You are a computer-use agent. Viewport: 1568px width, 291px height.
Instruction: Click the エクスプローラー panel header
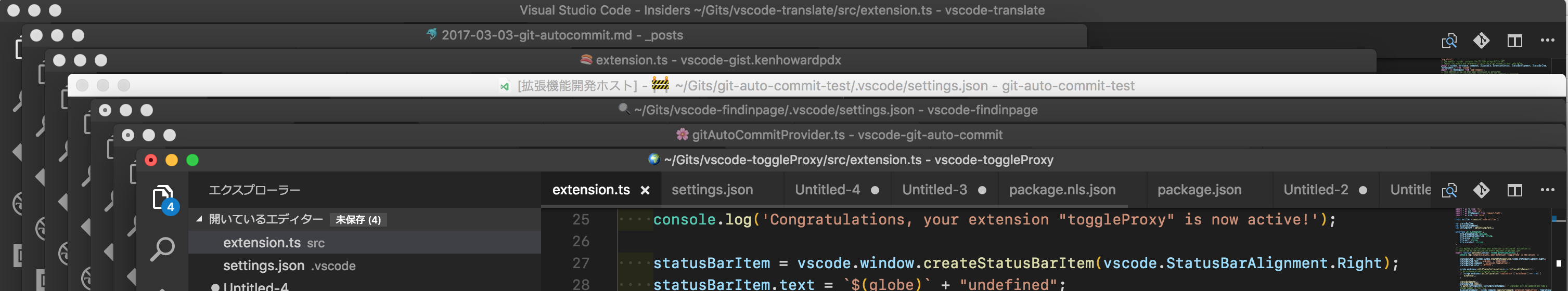254,190
